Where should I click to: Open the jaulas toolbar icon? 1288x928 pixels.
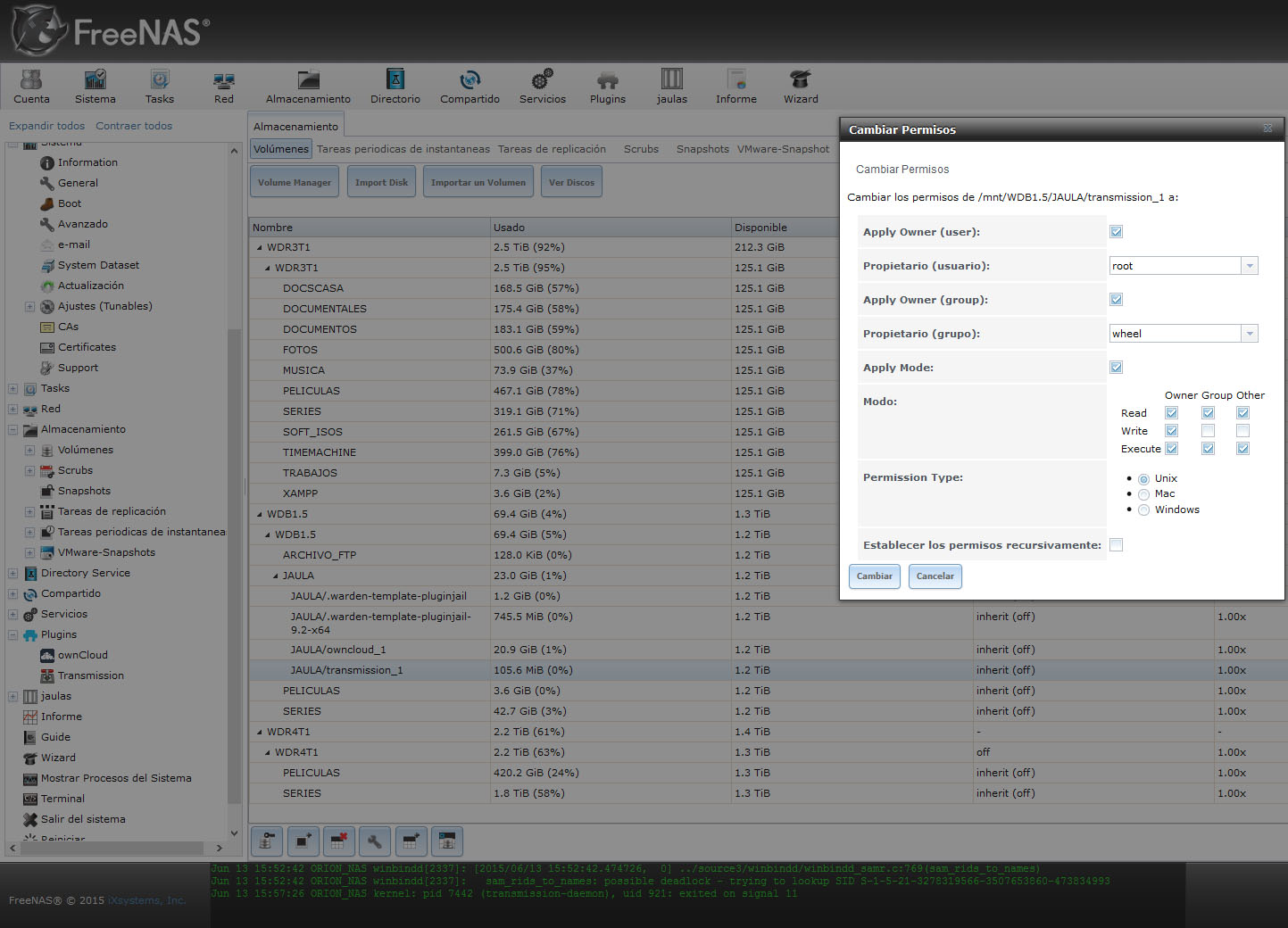(x=672, y=87)
